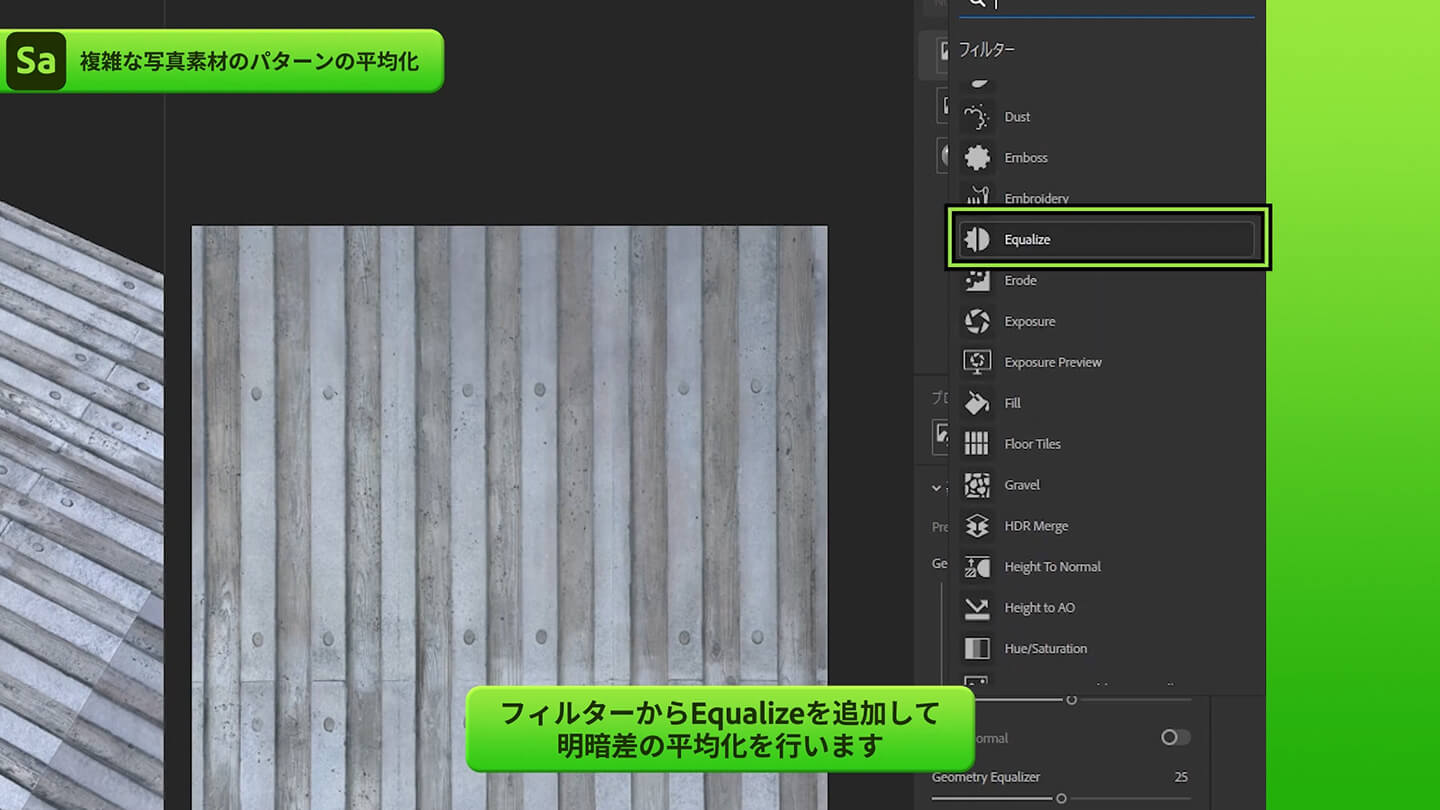This screenshot has height=810, width=1440.
Task: Click the Floor Tiles label
Action: [x=1032, y=444]
